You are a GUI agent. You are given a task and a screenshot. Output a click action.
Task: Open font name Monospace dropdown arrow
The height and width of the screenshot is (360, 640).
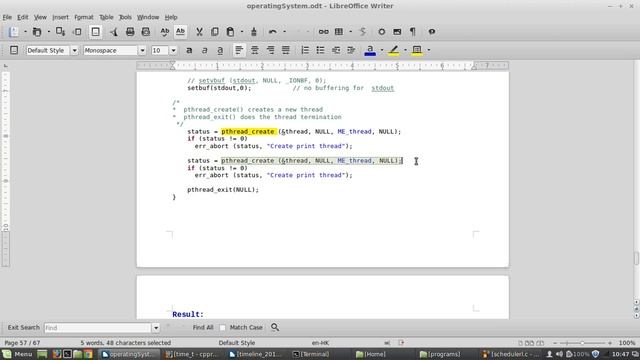[142, 51]
